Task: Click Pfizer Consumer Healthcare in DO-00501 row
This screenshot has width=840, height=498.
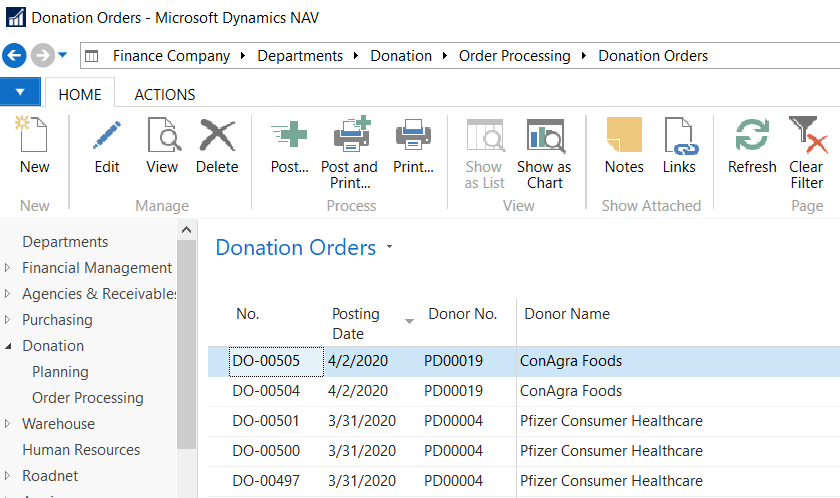Action: [611, 421]
